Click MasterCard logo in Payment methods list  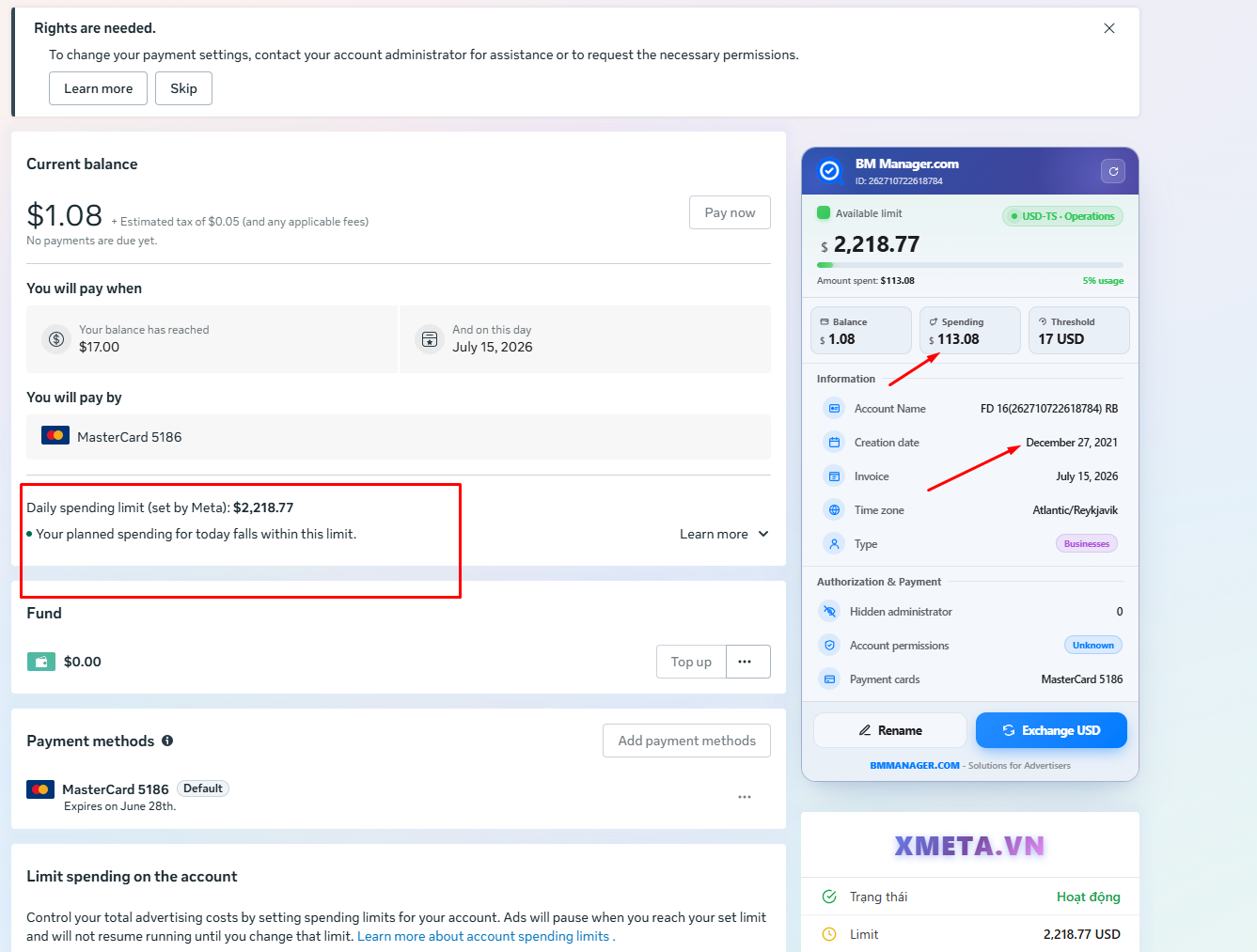point(40,789)
